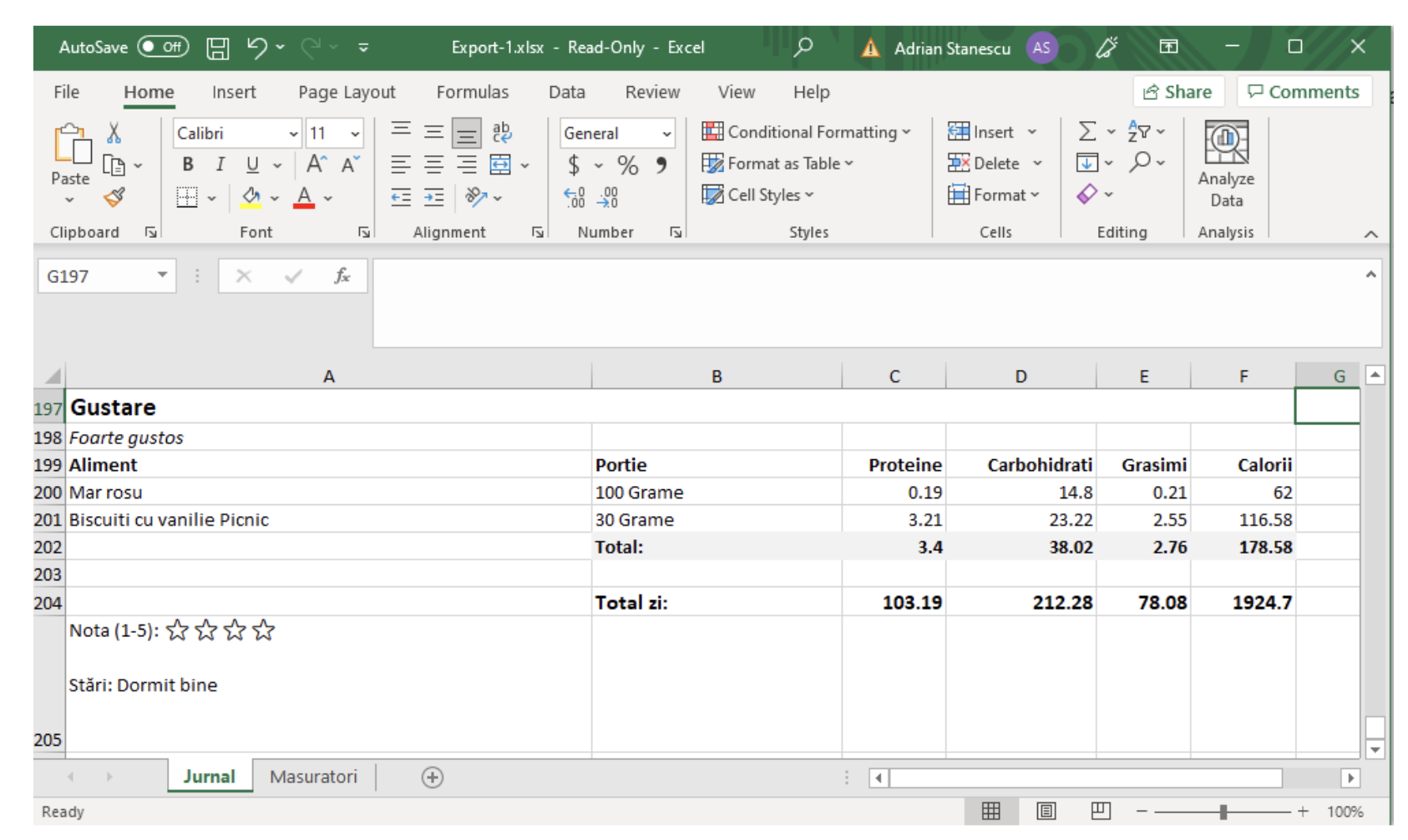Screen dimensions: 1408x840
Task: Toggle bold formatting
Action: (188, 164)
